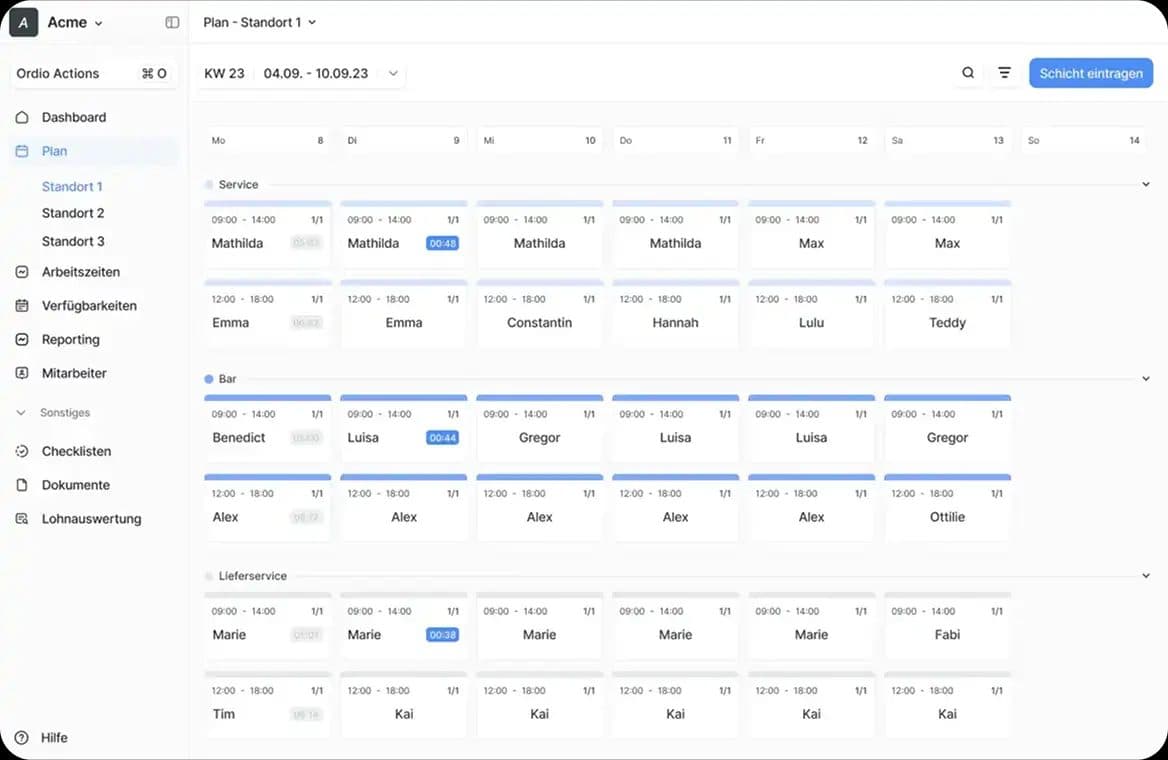Viewport: 1168px width, 760px height.
Task: Click the Dashboard home icon
Action: pyautogui.click(x=22, y=117)
